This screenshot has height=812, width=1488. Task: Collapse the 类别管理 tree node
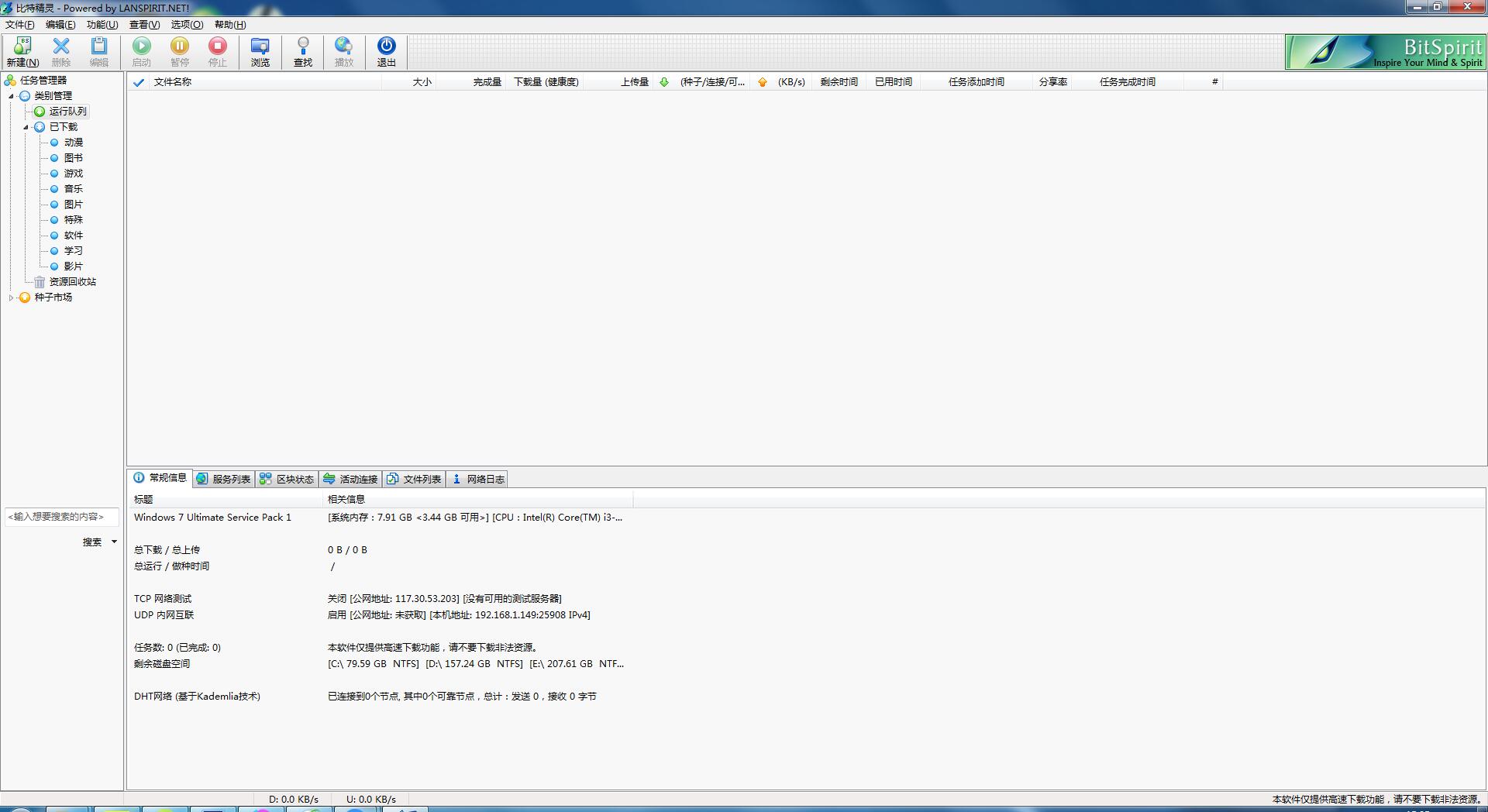coord(11,95)
